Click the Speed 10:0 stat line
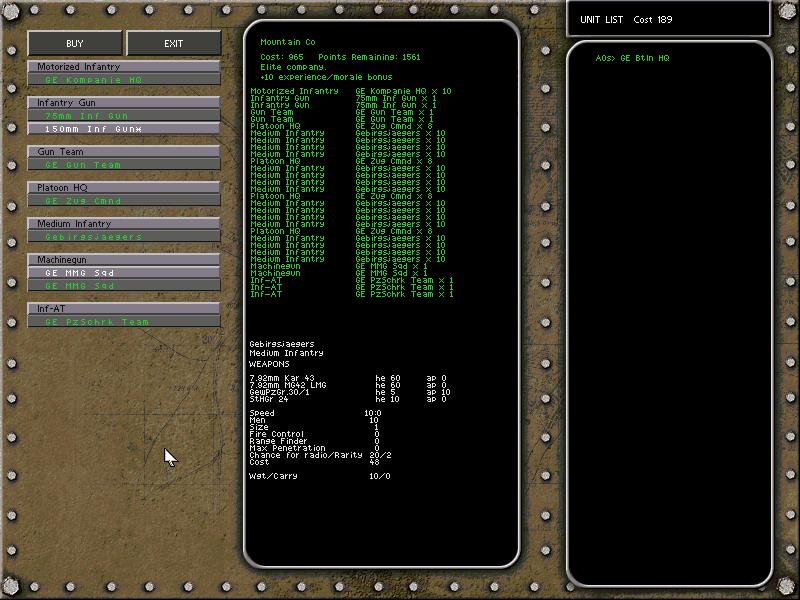This screenshot has width=800, height=600. 315,413
